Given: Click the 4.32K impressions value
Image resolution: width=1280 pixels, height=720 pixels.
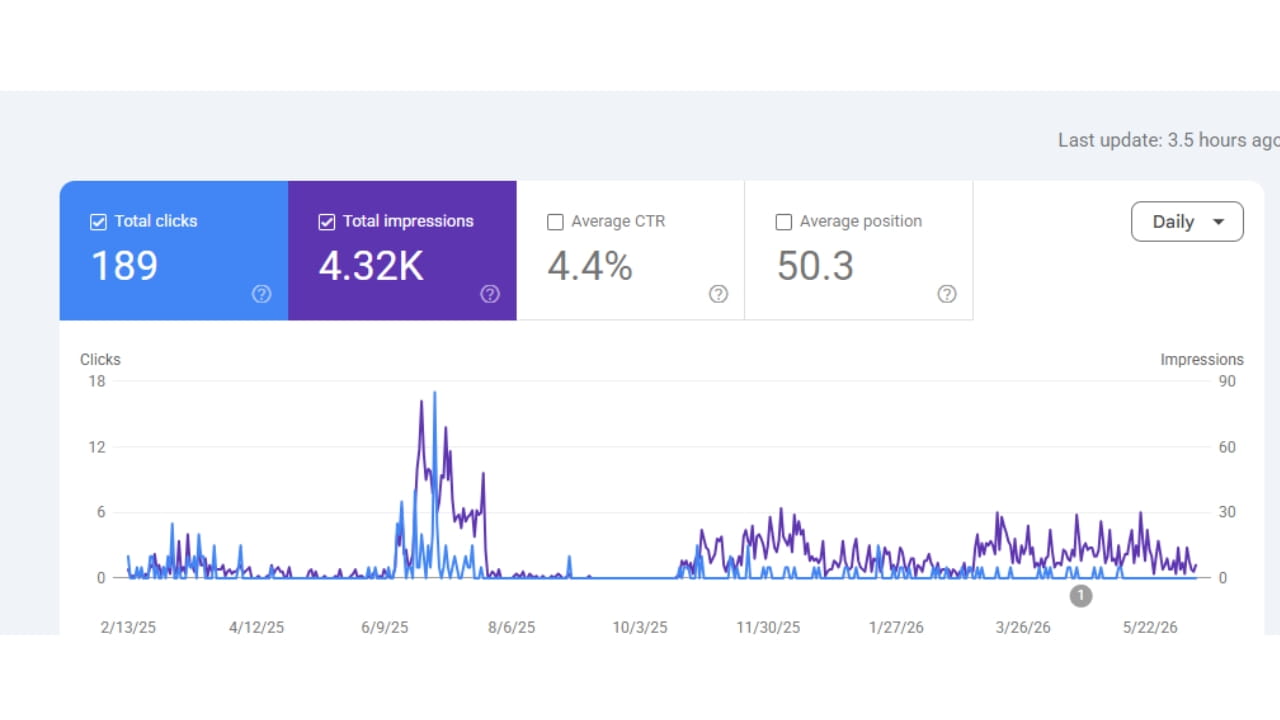Looking at the screenshot, I should pos(371,266).
